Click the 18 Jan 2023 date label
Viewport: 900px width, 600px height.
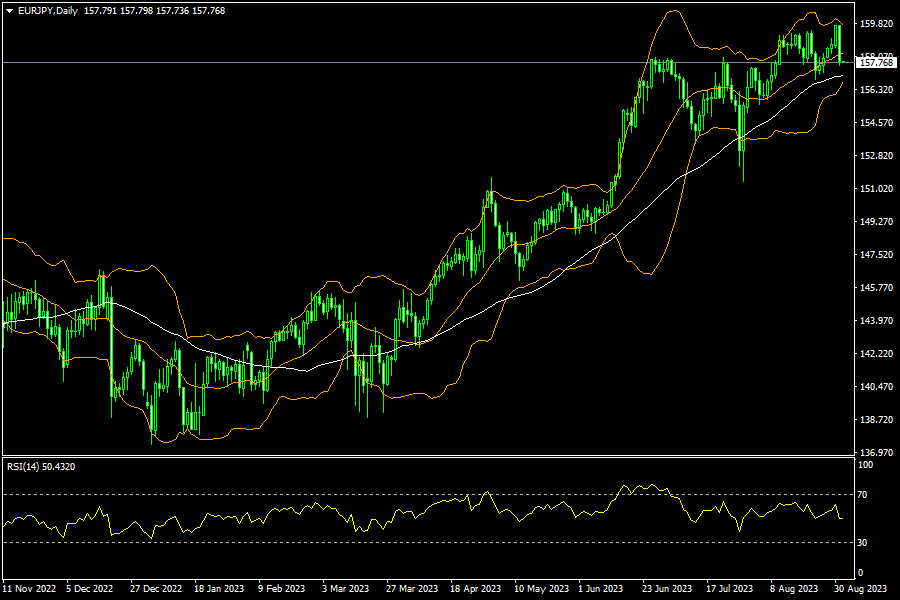219,589
